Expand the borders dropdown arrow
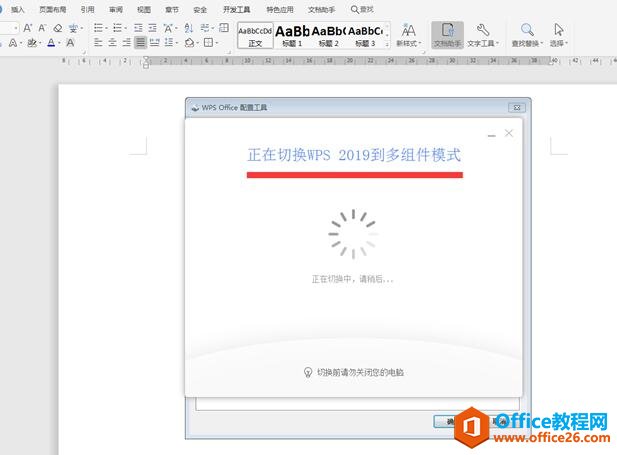 217,43
